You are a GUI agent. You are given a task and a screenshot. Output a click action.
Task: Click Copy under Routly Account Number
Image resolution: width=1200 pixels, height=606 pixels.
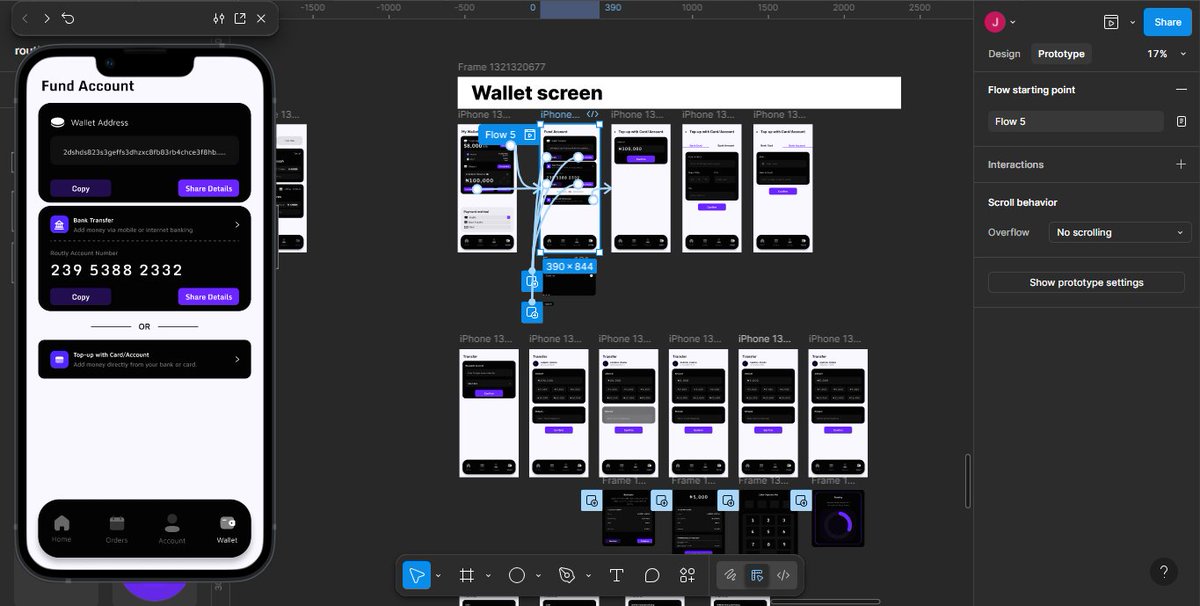81,297
